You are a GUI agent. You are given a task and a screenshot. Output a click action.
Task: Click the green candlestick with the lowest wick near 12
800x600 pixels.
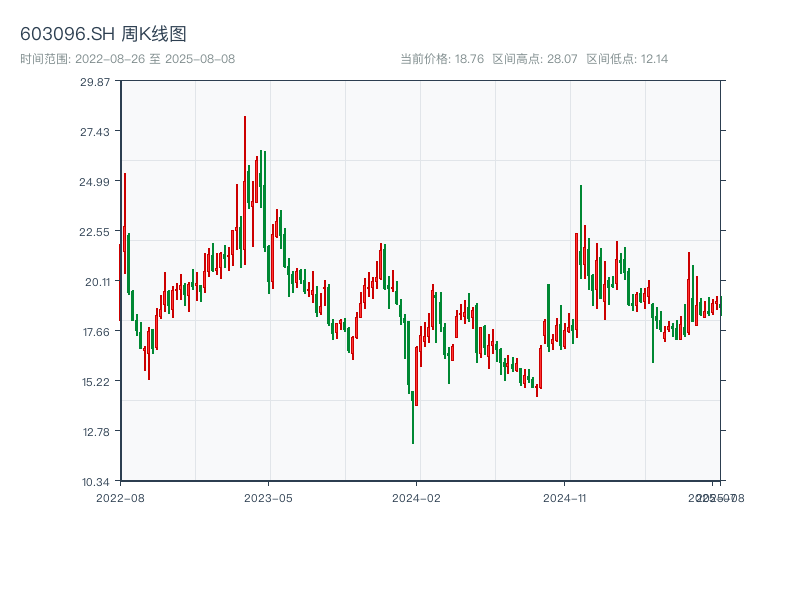click(413, 417)
